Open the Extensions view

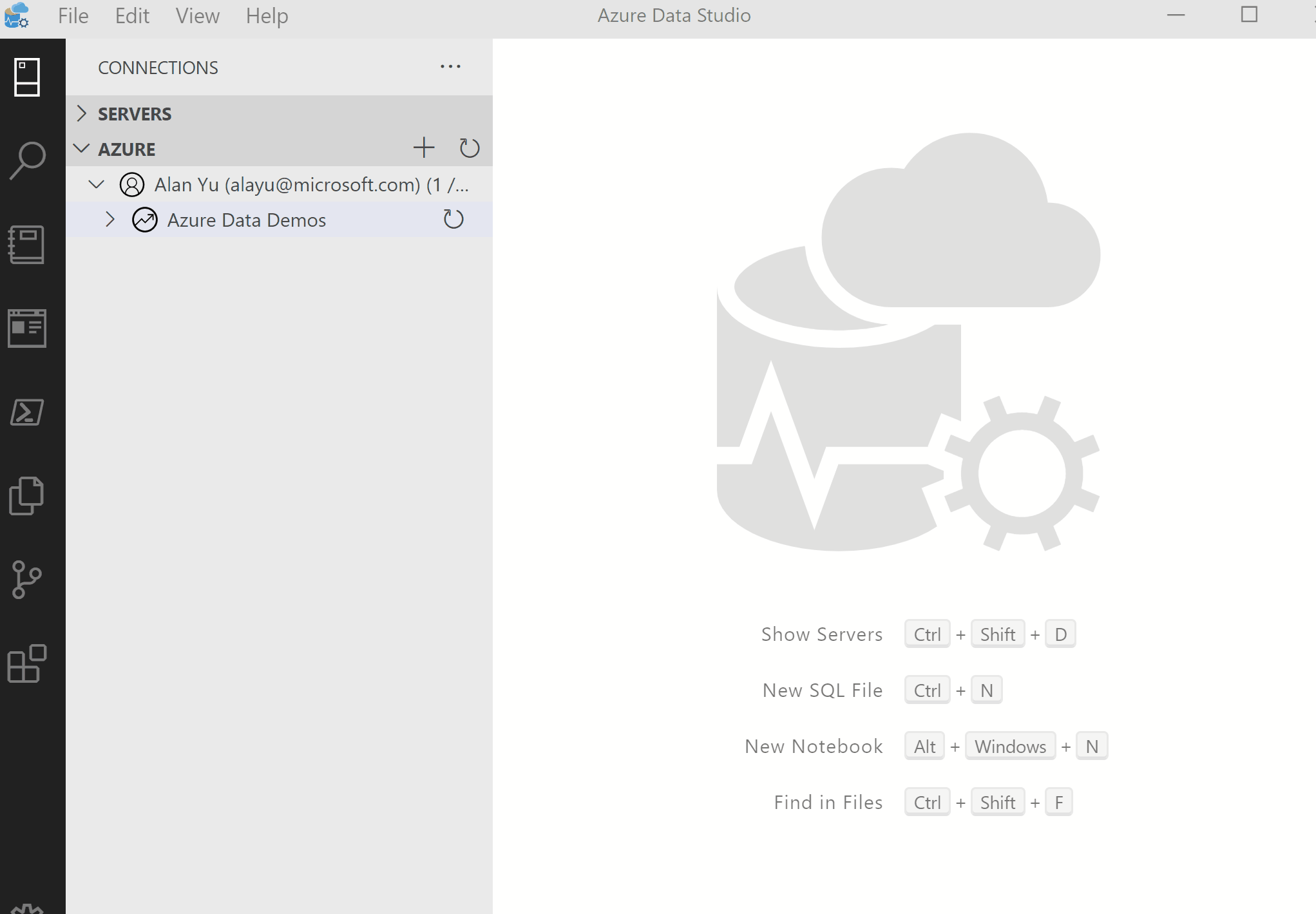click(26, 664)
